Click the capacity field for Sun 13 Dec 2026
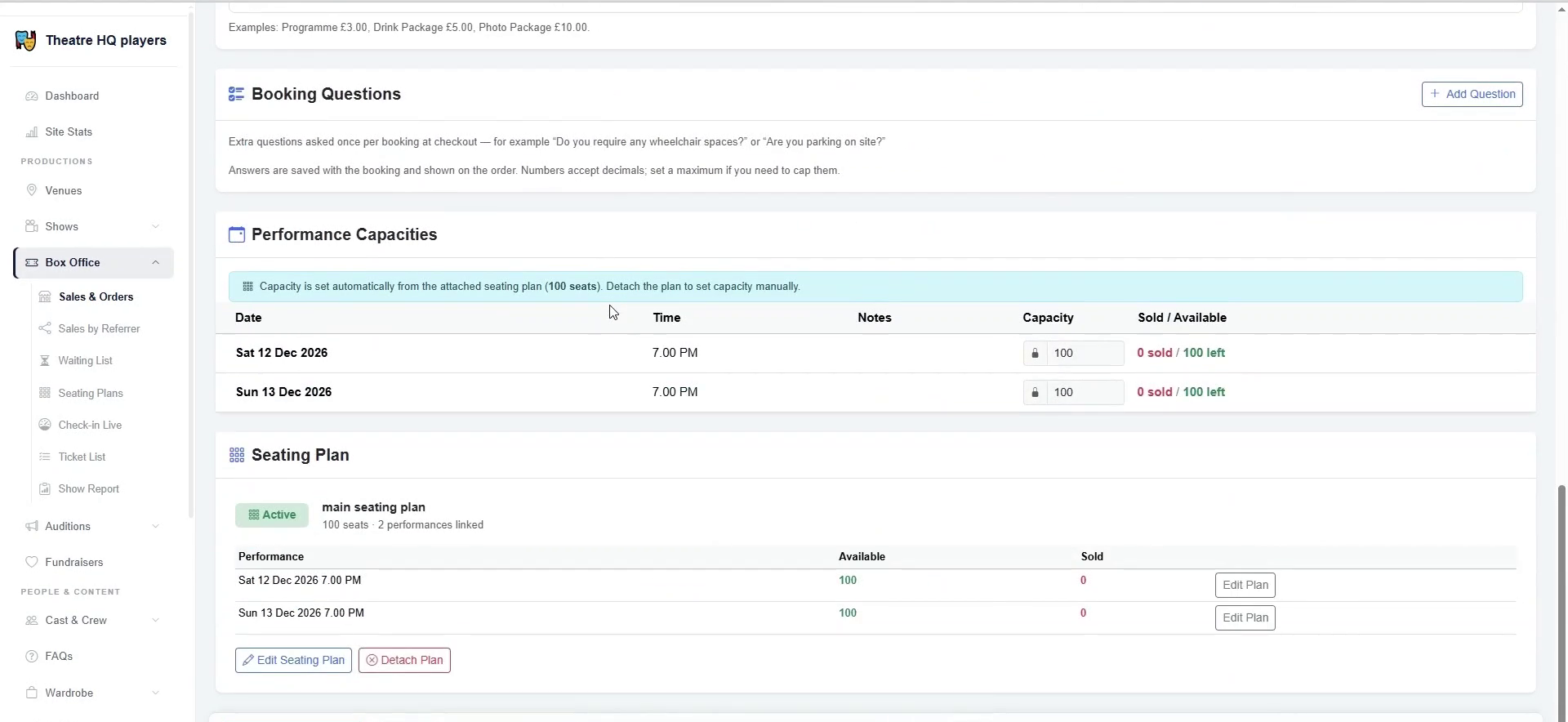1568x722 pixels. coord(1085,392)
